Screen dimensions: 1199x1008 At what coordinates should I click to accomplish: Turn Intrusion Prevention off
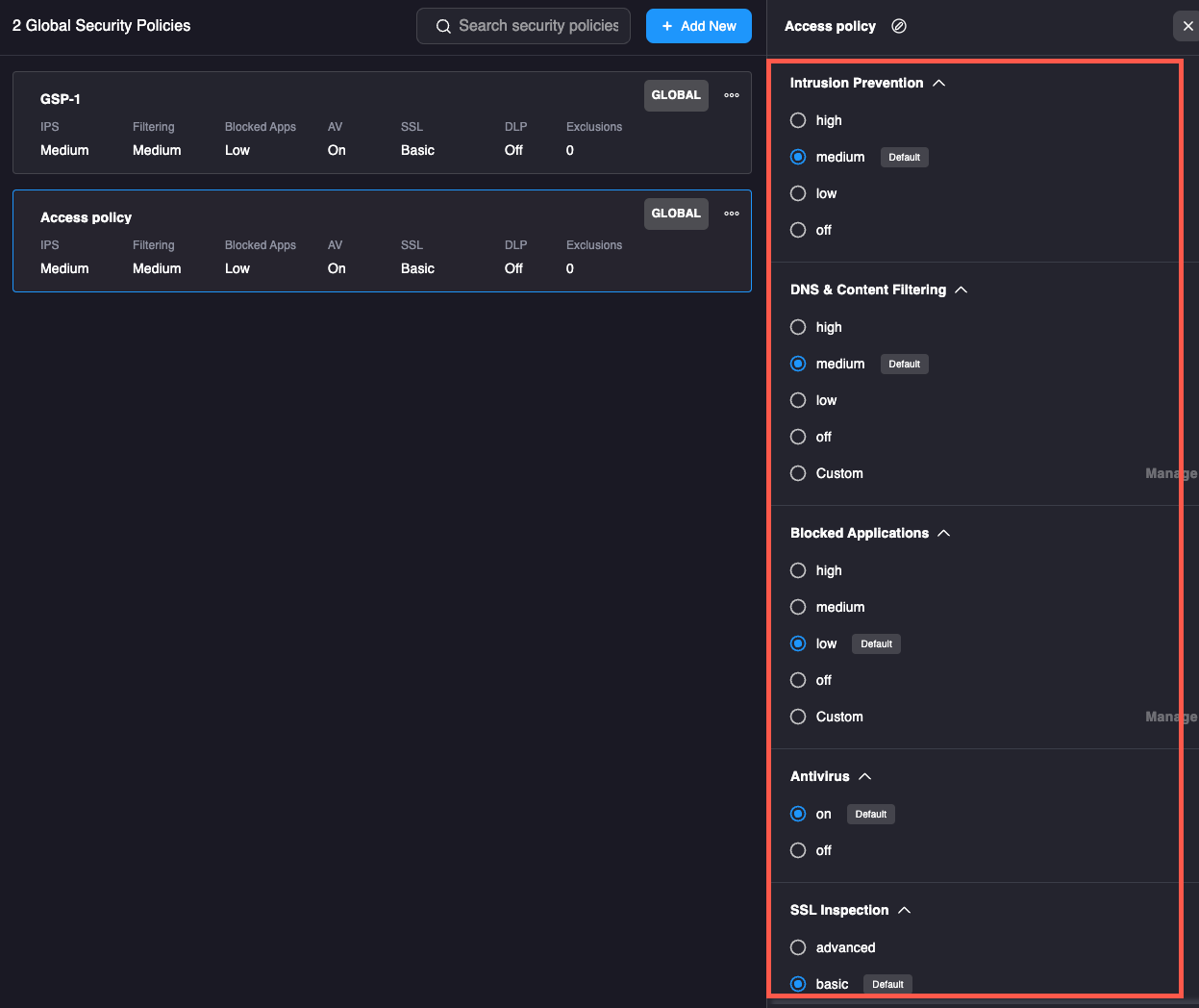[798, 230]
